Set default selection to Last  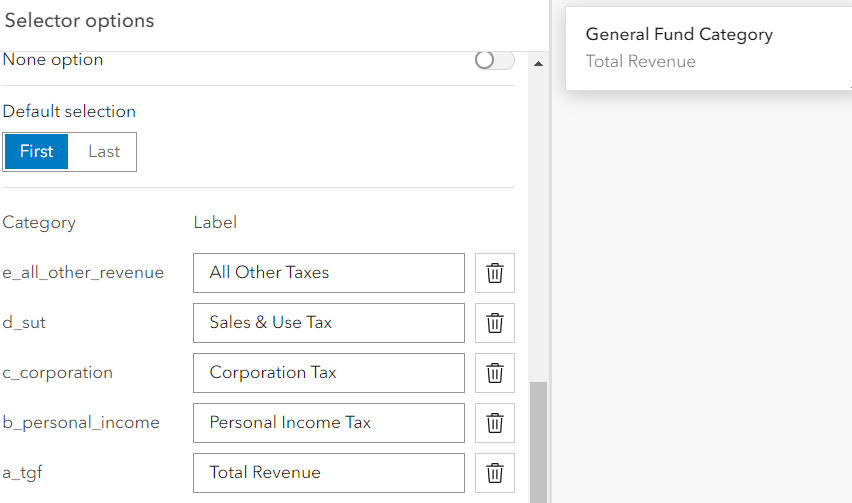click(x=103, y=152)
